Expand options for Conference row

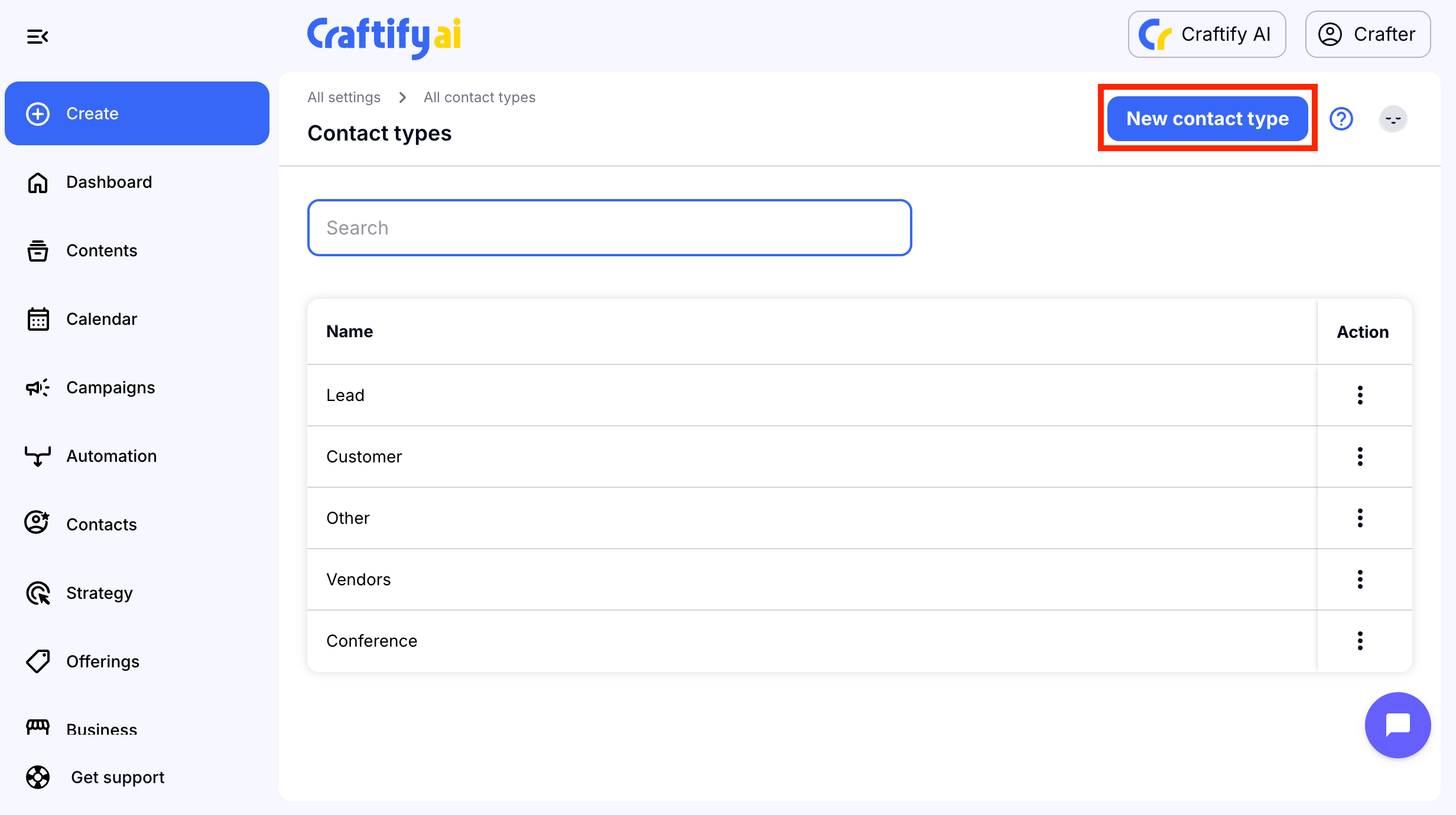click(1360, 641)
